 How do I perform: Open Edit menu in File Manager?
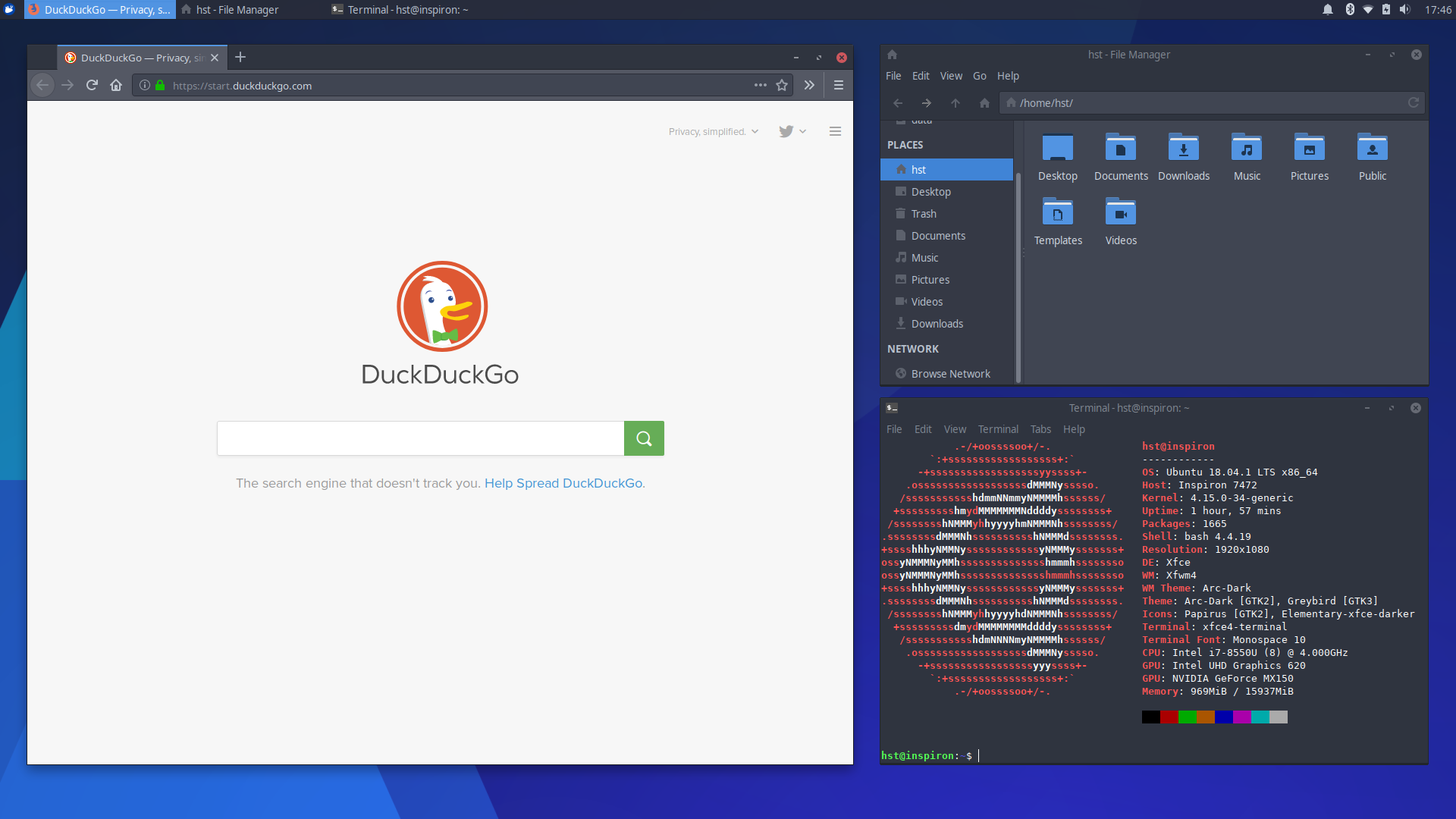click(x=921, y=76)
